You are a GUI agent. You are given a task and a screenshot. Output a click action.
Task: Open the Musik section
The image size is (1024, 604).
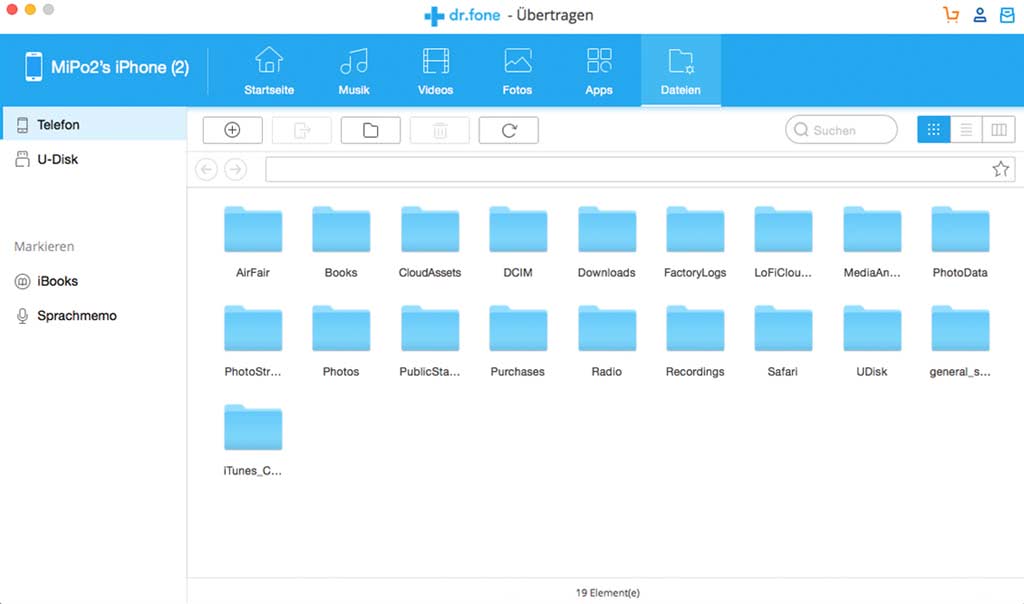tap(354, 68)
